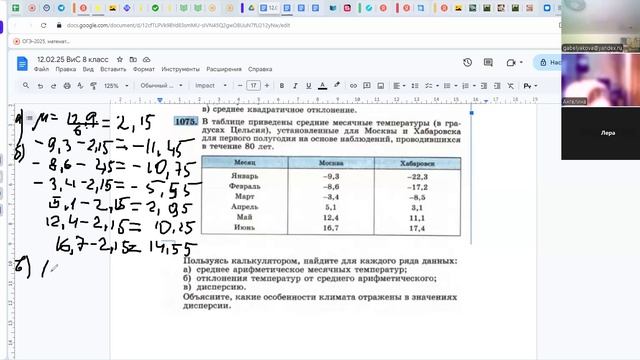Open line and paragraph spacing

415,86
